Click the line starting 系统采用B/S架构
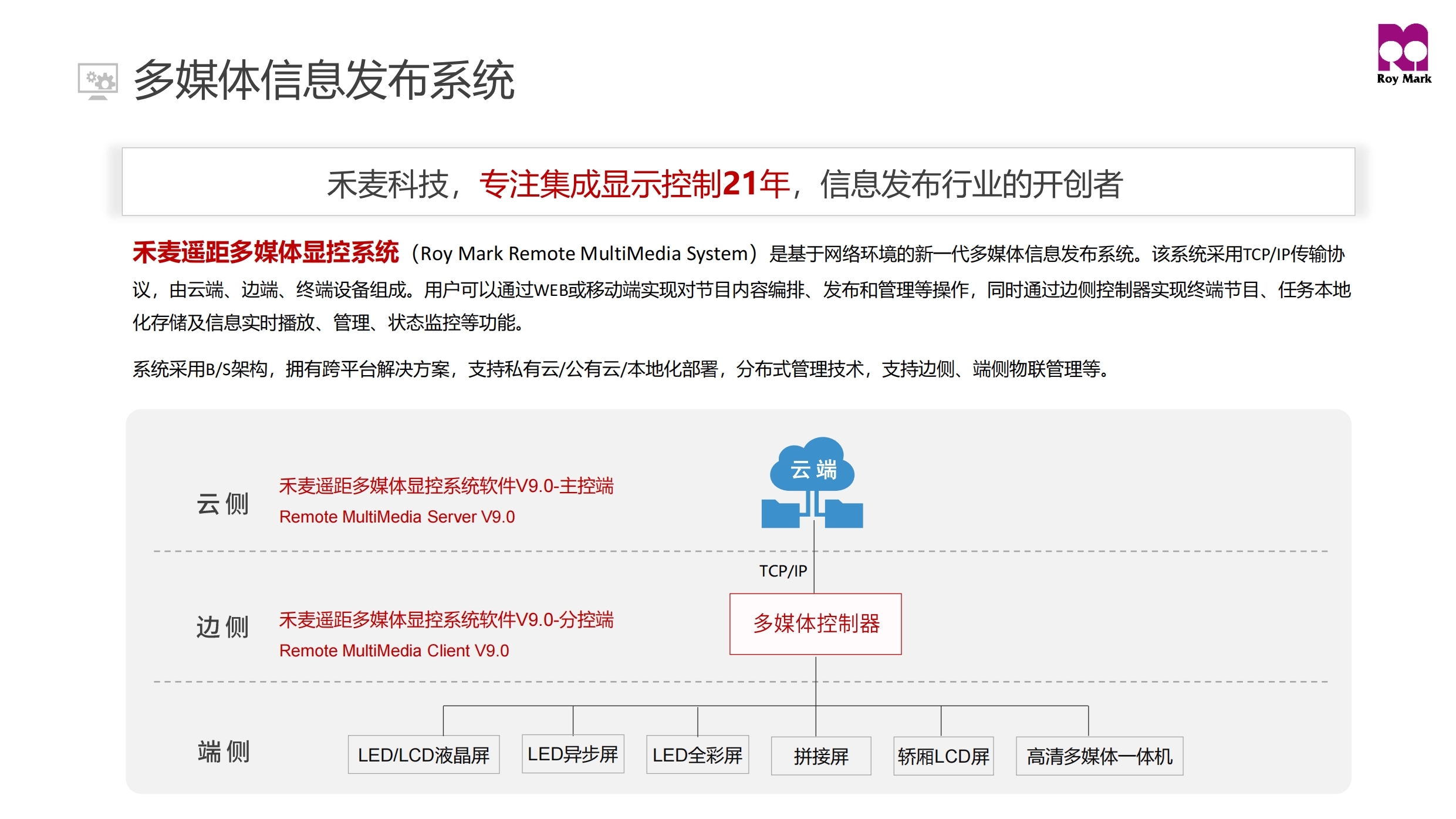1456x819 pixels. (x=621, y=369)
